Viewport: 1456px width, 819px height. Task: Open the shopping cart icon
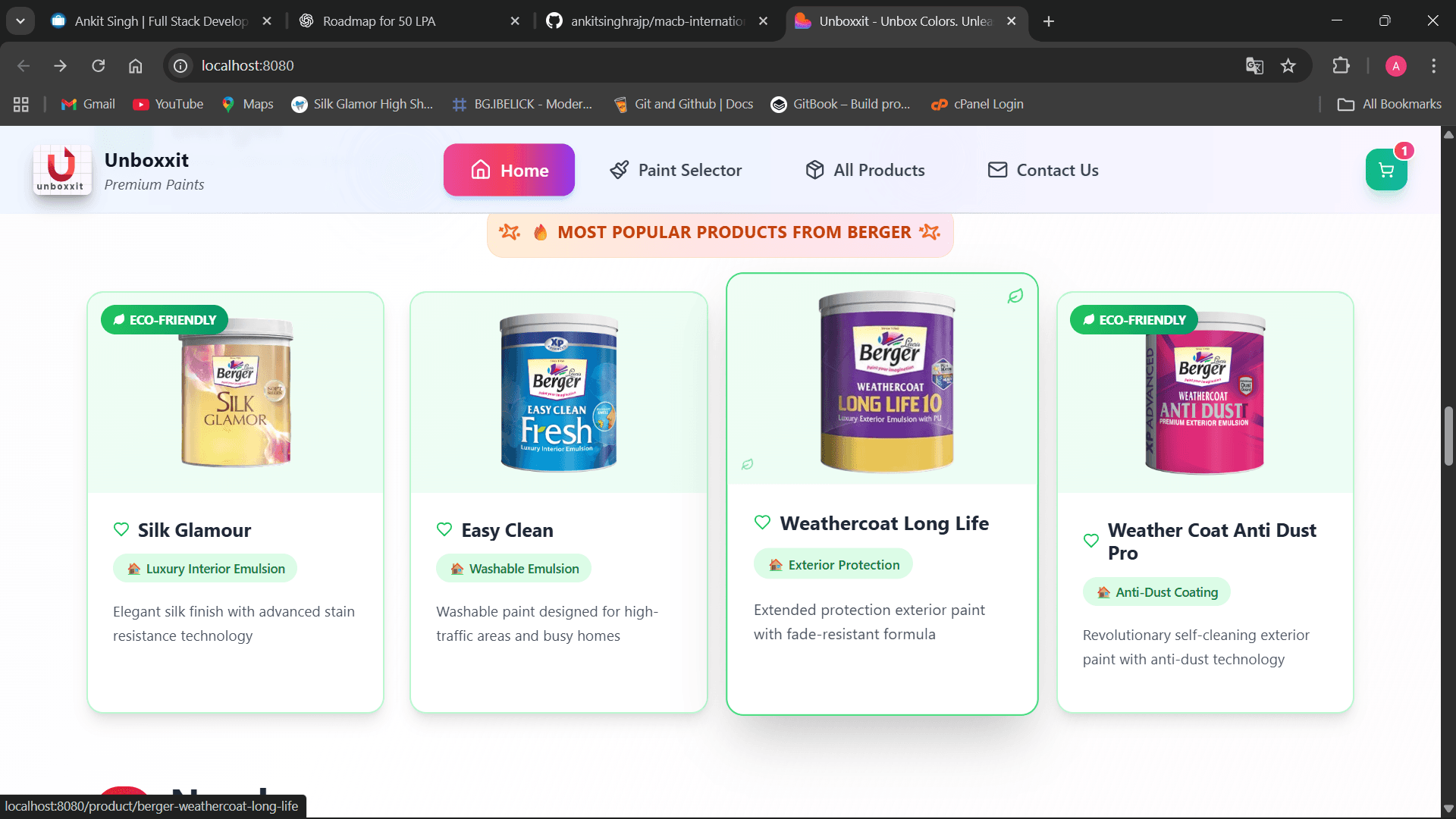click(1385, 170)
